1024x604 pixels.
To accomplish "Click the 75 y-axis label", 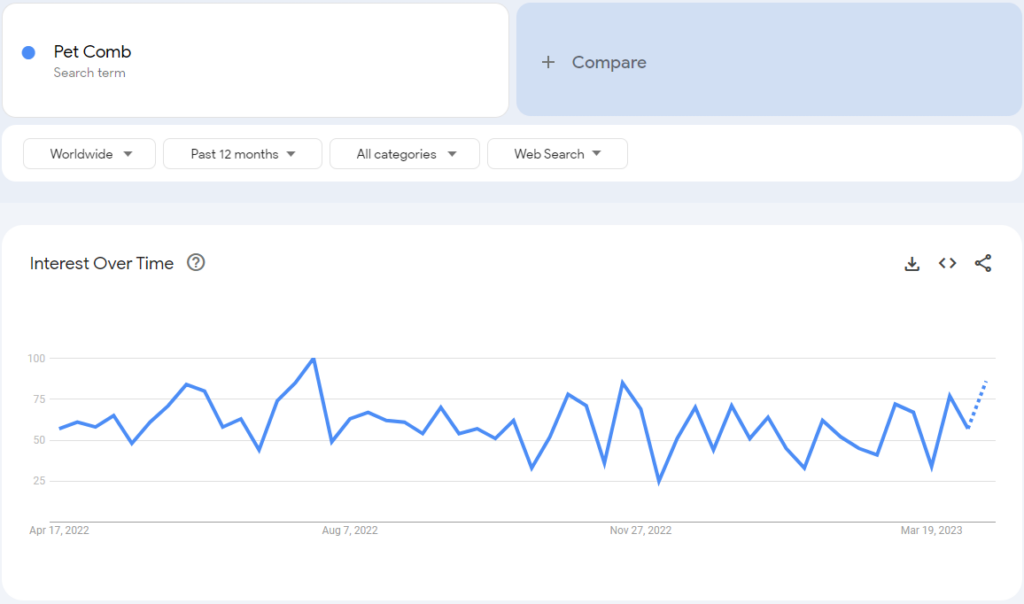I will (39, 399).
